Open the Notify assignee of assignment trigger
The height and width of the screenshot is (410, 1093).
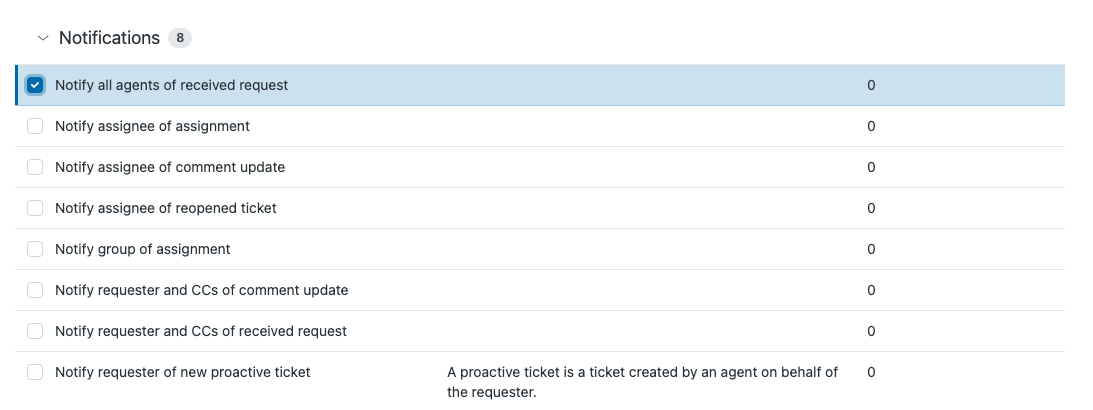point(152,126)
